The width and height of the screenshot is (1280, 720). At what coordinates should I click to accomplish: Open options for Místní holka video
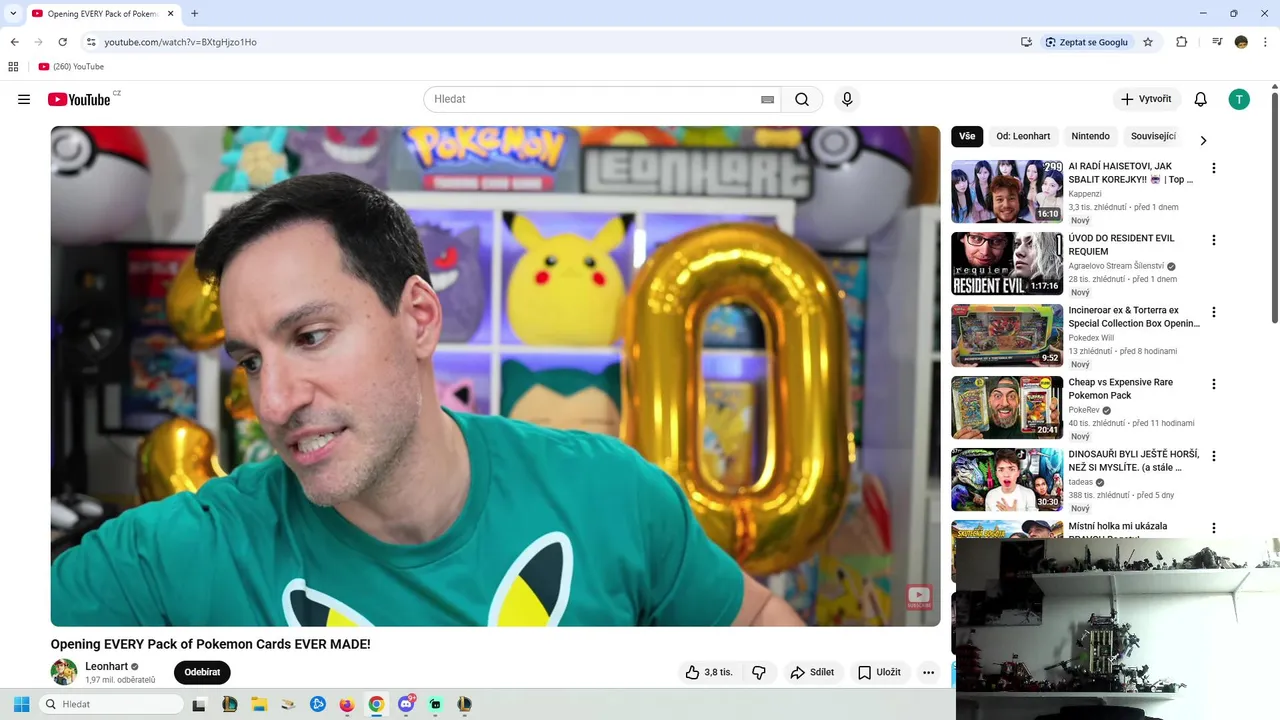pos(1214,528)
